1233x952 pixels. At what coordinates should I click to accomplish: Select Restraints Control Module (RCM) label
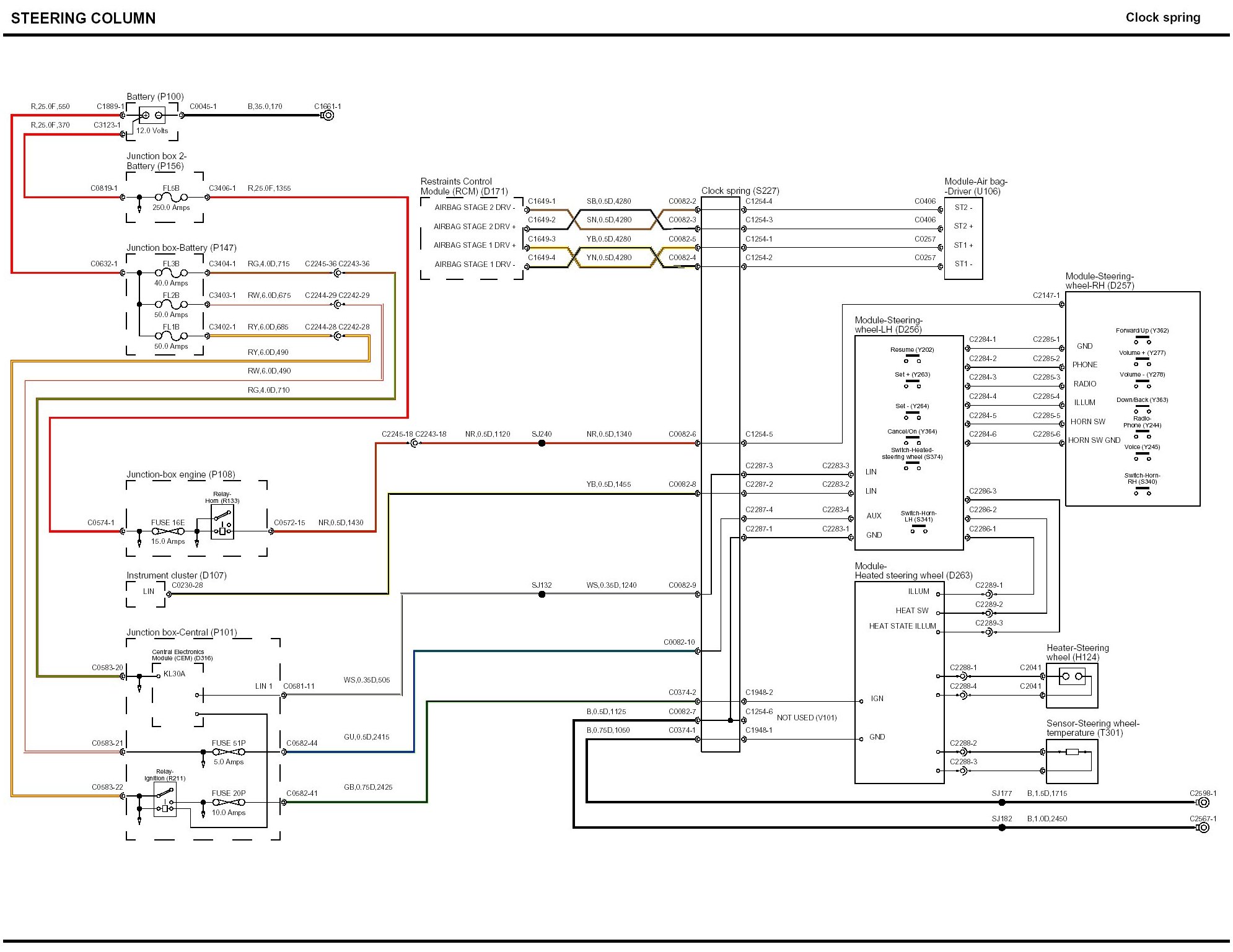point(463,186)
